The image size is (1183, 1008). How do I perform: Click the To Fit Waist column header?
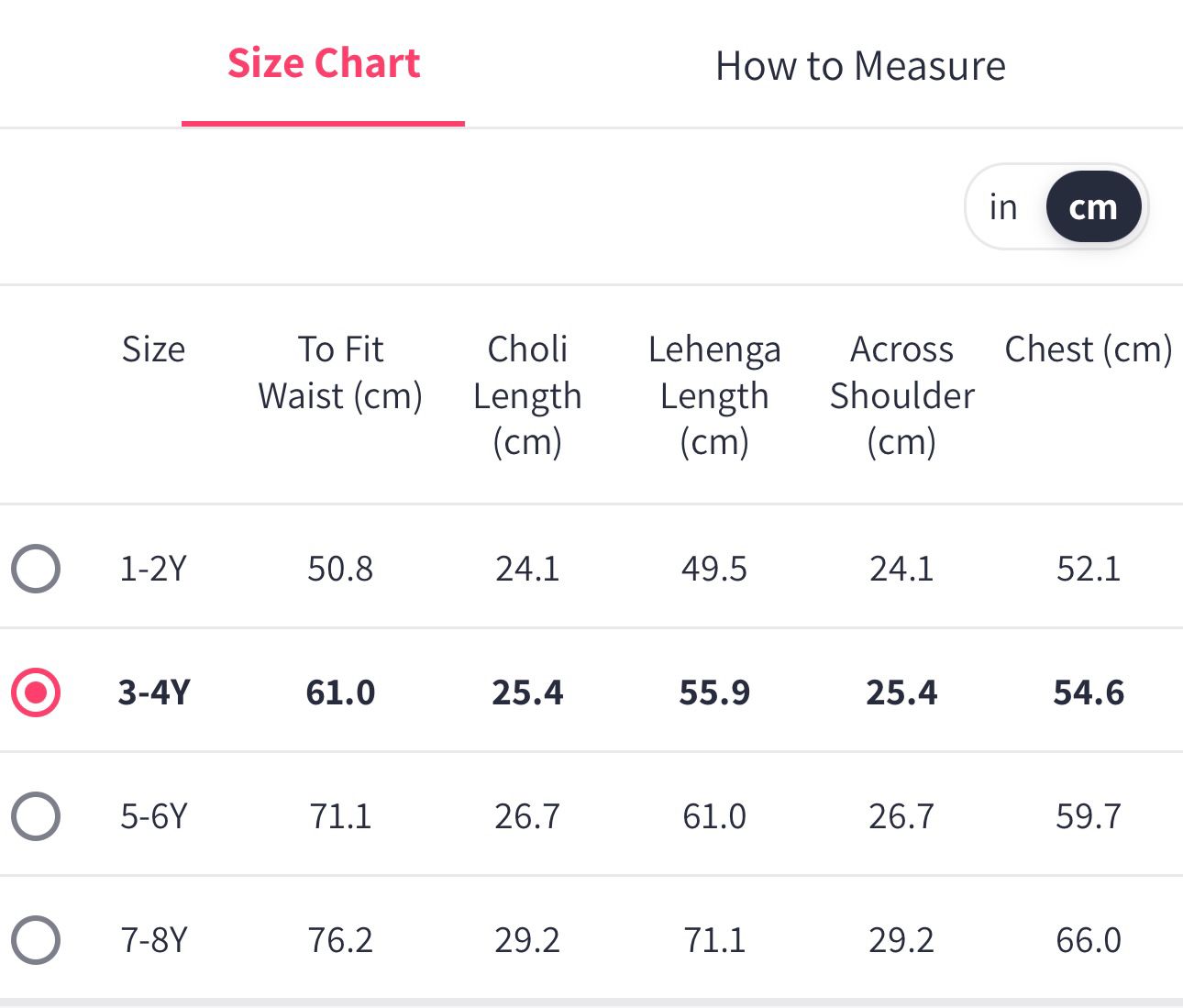click(340, 372)
